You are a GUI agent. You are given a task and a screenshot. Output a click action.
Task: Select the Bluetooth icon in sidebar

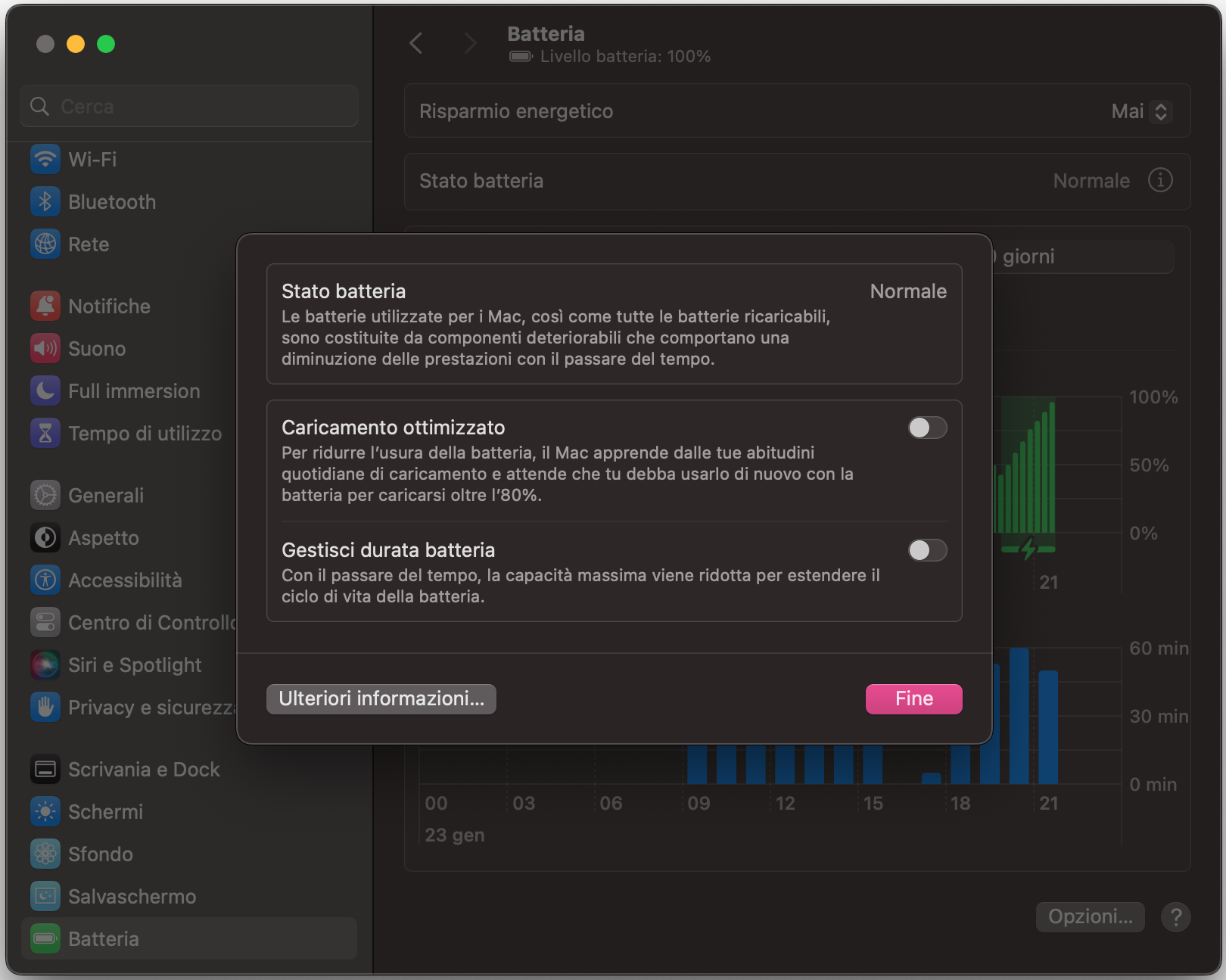(45, 201)
